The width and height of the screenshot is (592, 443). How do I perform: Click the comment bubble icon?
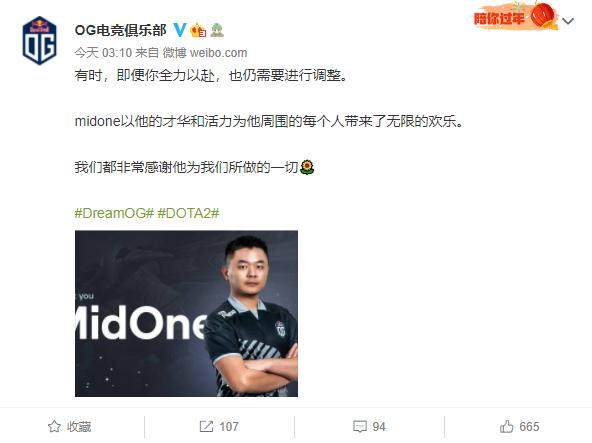[x=359, y=426]
